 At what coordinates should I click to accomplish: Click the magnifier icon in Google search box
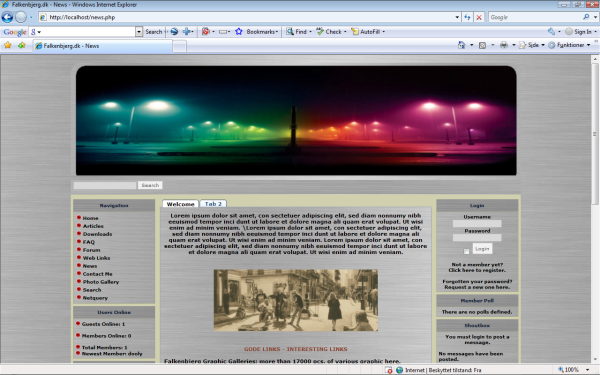[x=586, y=17]
